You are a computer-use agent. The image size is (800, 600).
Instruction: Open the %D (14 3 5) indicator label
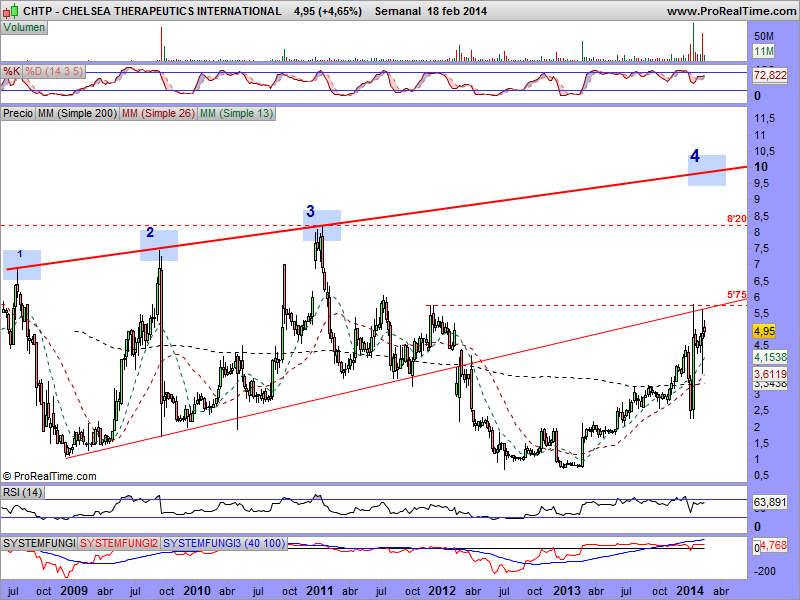coord(54,71)
